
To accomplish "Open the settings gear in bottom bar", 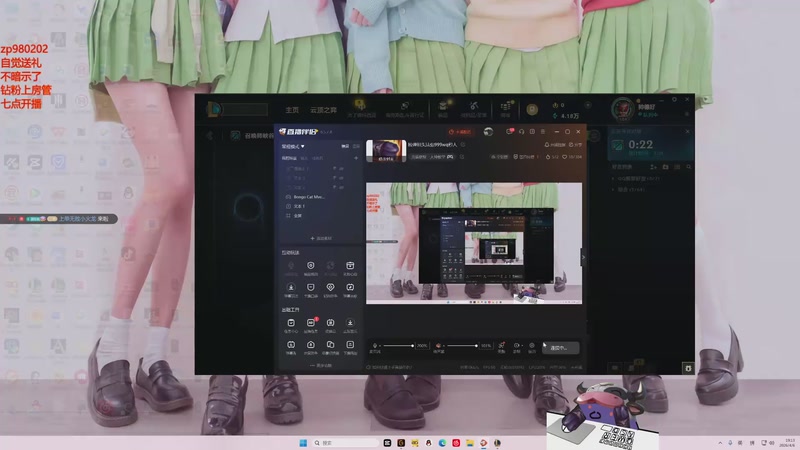I will 532,347.
